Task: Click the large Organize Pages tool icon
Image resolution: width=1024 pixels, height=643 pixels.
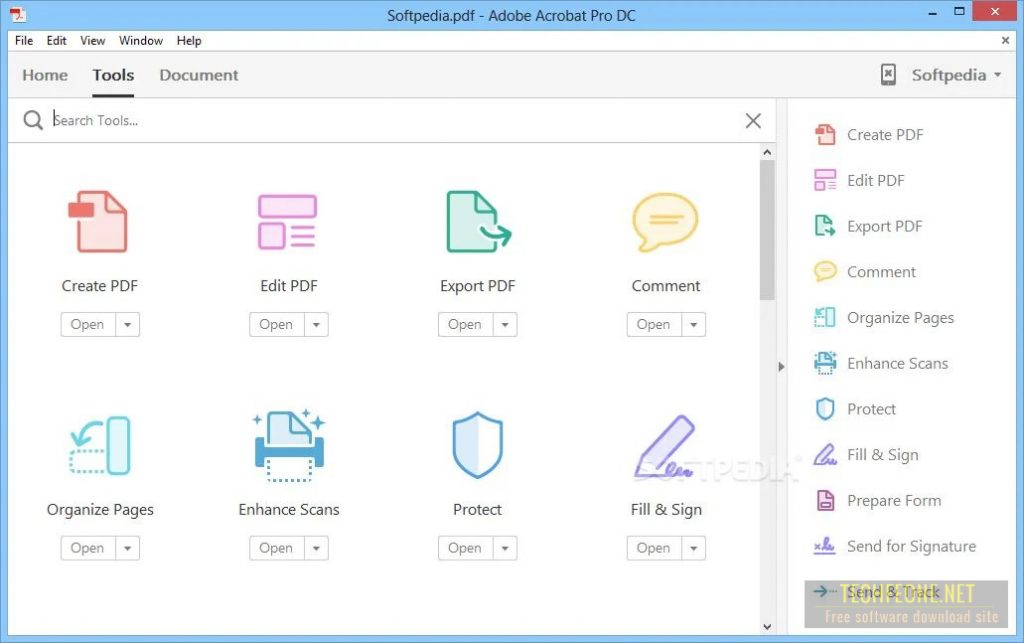Action: [100, 445]
